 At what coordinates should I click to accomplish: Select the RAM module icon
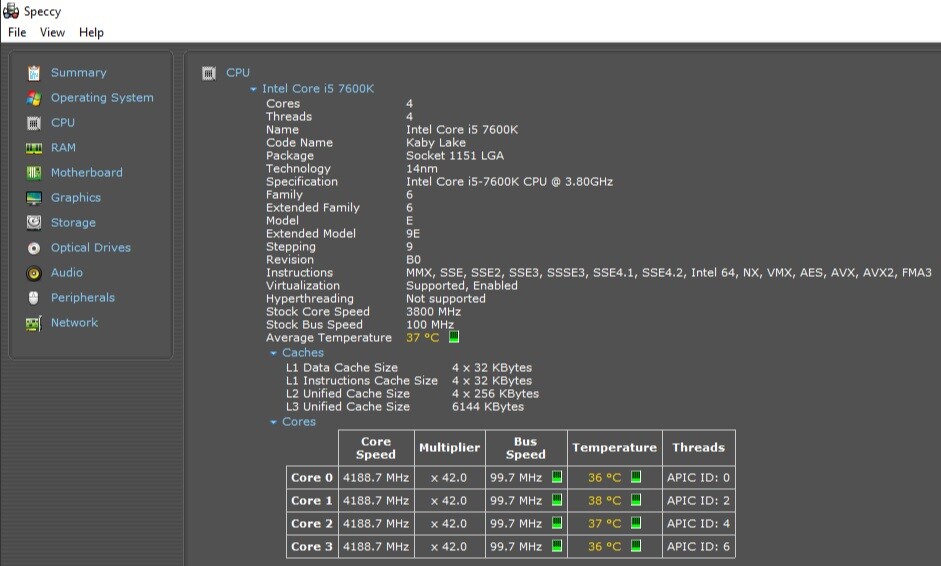pyautogui.click(x=34, y=148)
